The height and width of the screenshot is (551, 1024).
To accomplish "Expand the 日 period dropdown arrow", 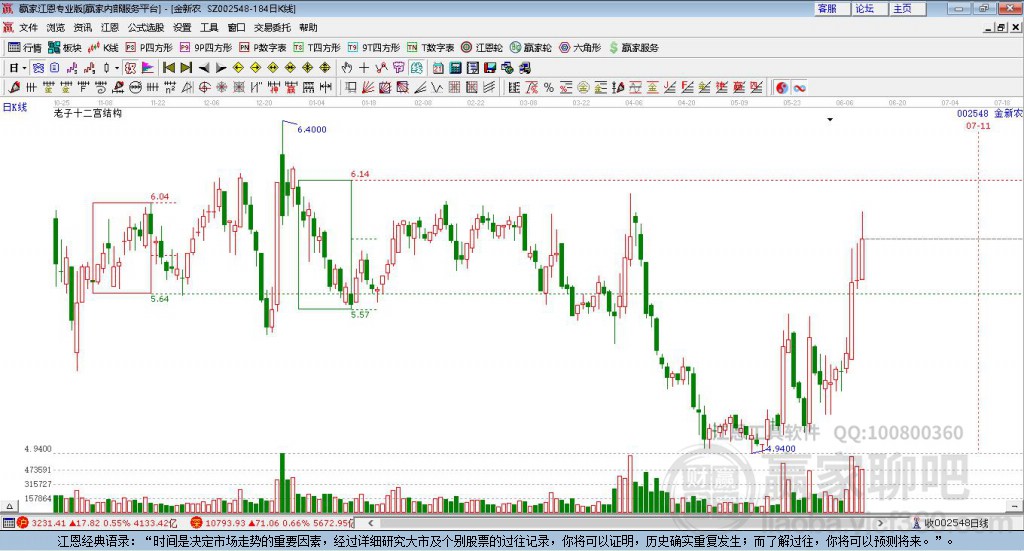I will click(x=24, y=68).
